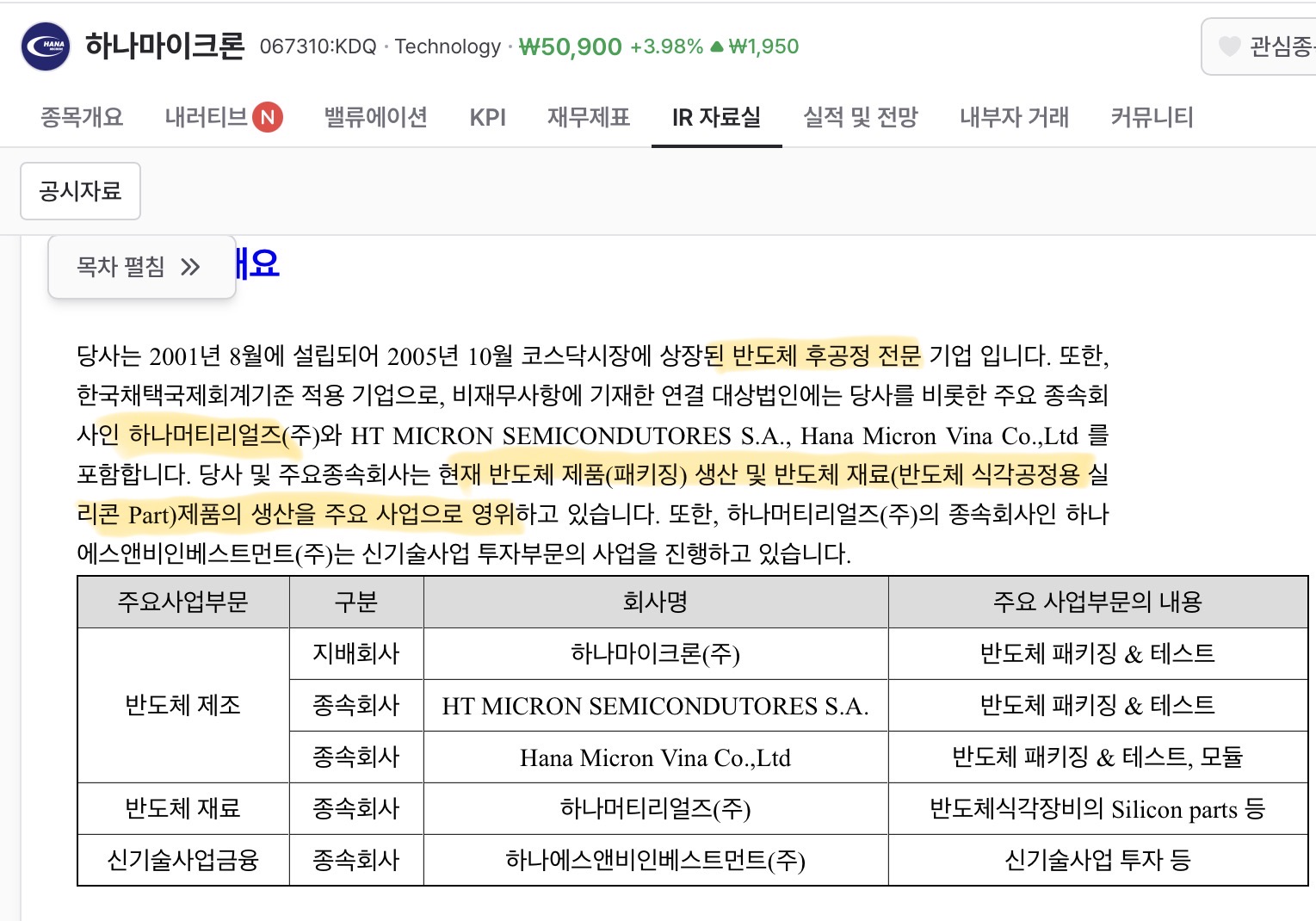Click the Hana Micron company logo
This screenshot has height=921, width=1316.
45,46
